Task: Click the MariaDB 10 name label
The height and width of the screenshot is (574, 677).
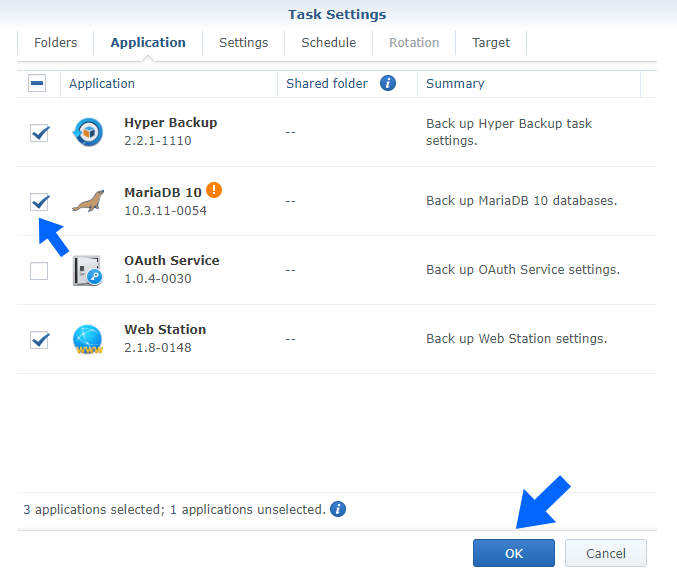Action: point(163,192)
